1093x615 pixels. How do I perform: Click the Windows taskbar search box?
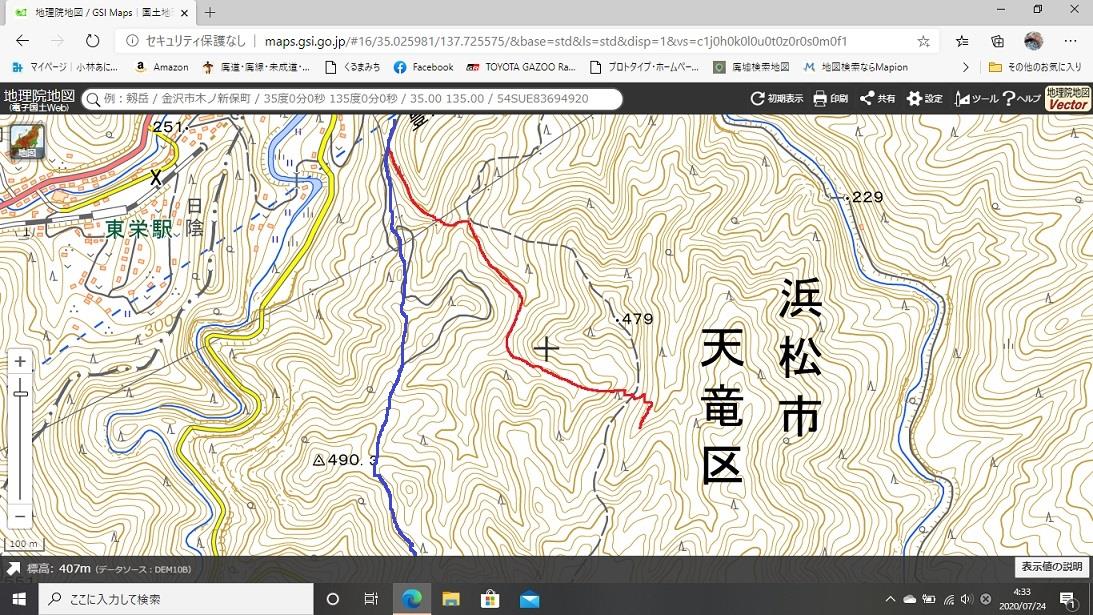pyautogui.click(x=176, y=599)
